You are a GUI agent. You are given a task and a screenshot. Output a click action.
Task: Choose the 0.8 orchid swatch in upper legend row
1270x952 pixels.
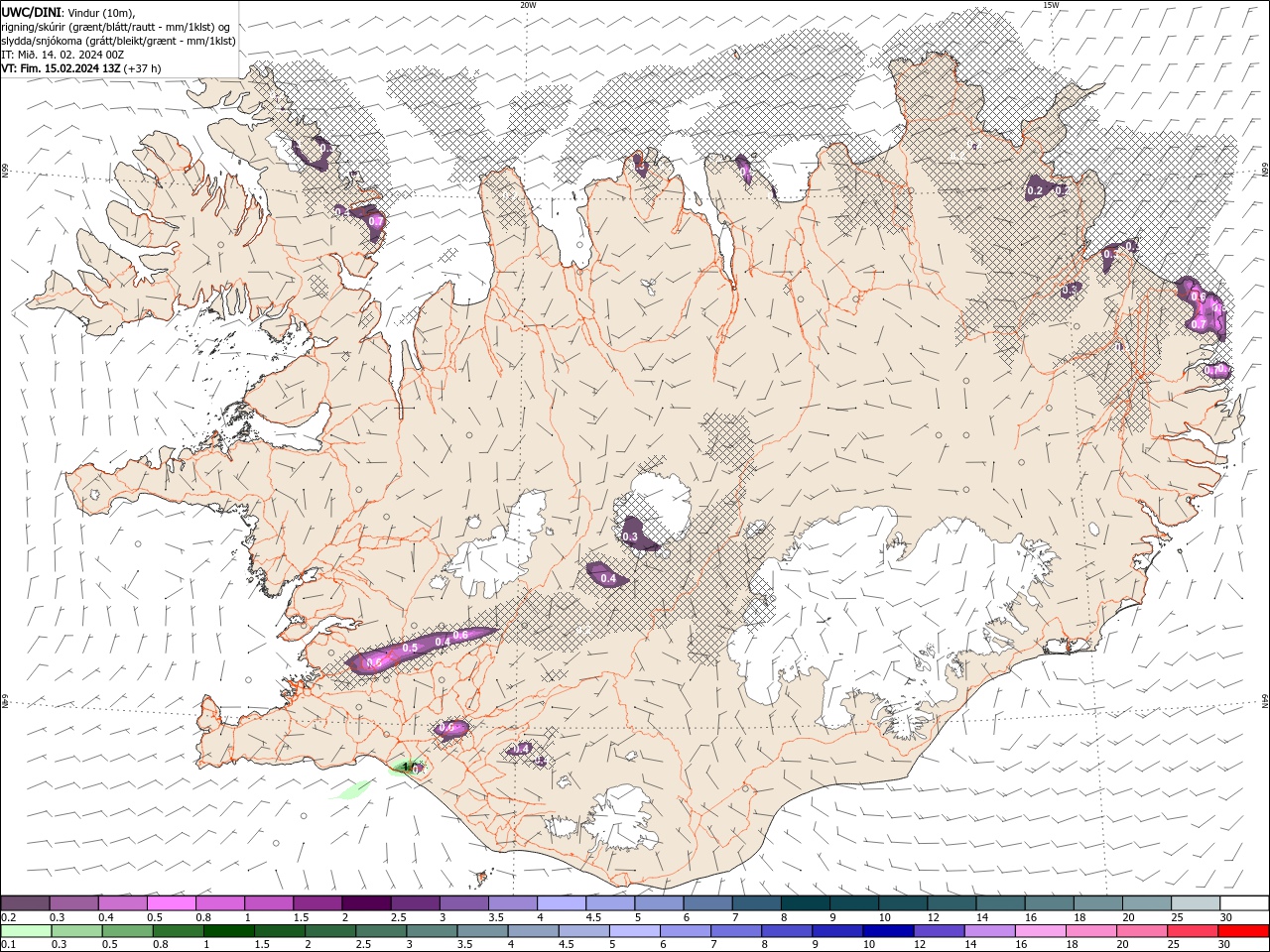click(x=219, y=903)
